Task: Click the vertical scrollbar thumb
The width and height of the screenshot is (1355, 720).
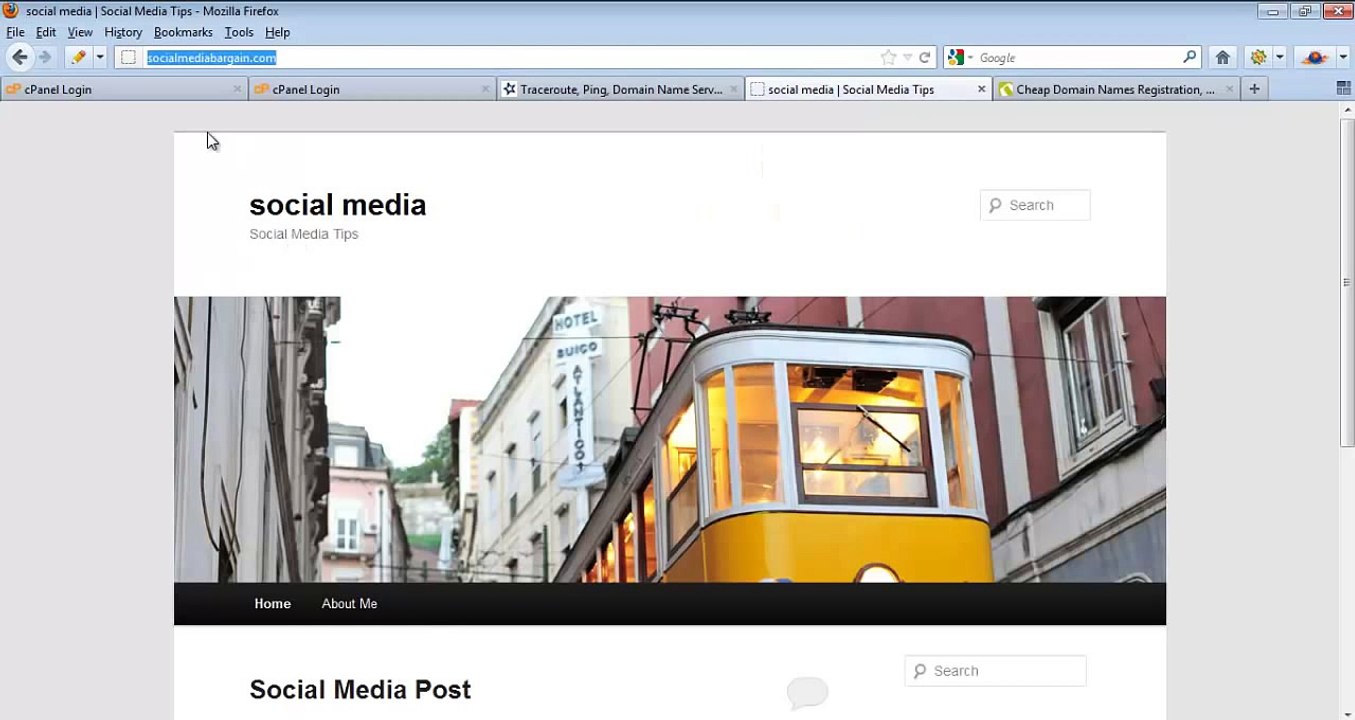Action: point(1346,283)
